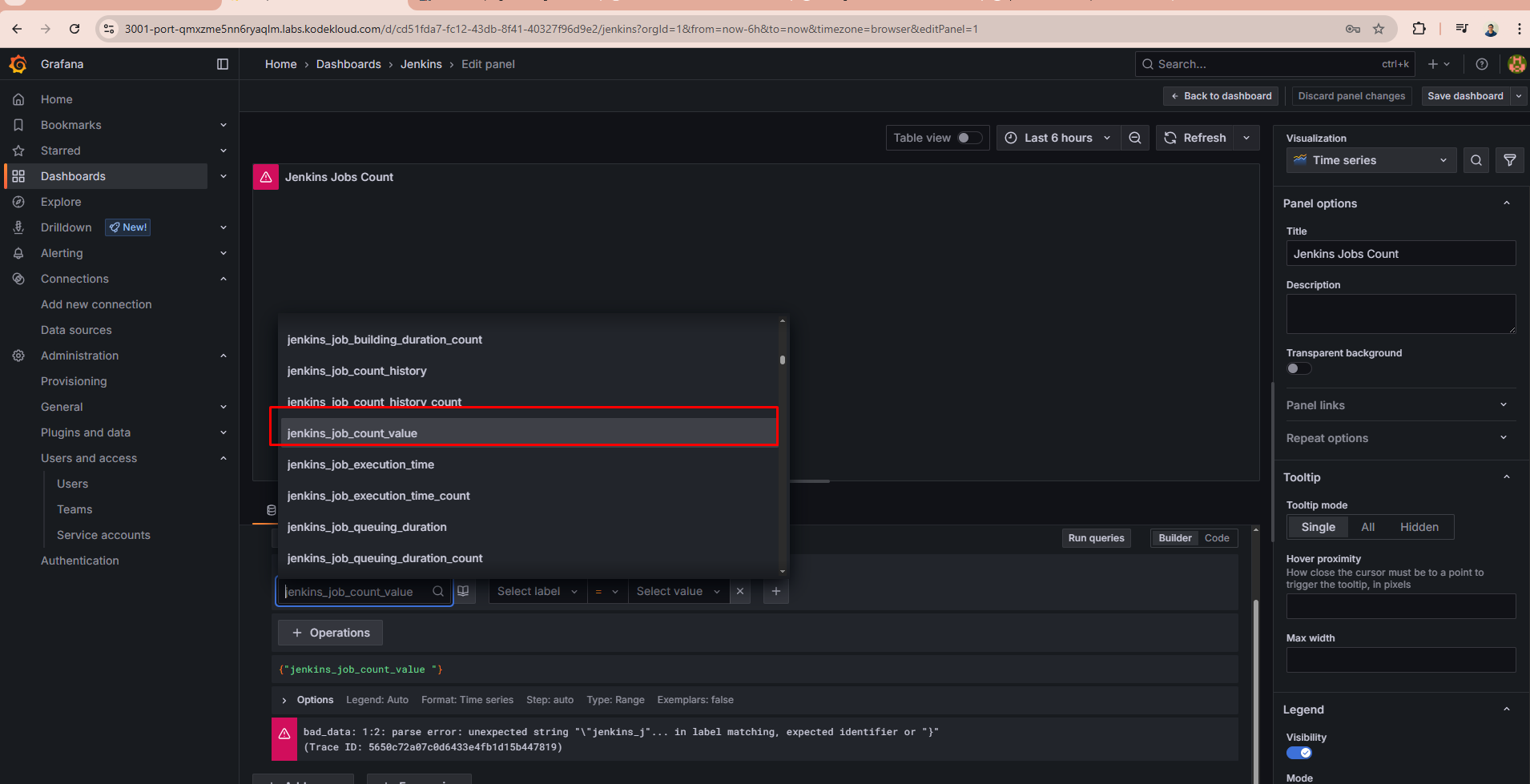Image resolution: width=1530 pixels, height=784 pixels.
Task: Collapse the Connections section chevron
Action: pos(223,279)
